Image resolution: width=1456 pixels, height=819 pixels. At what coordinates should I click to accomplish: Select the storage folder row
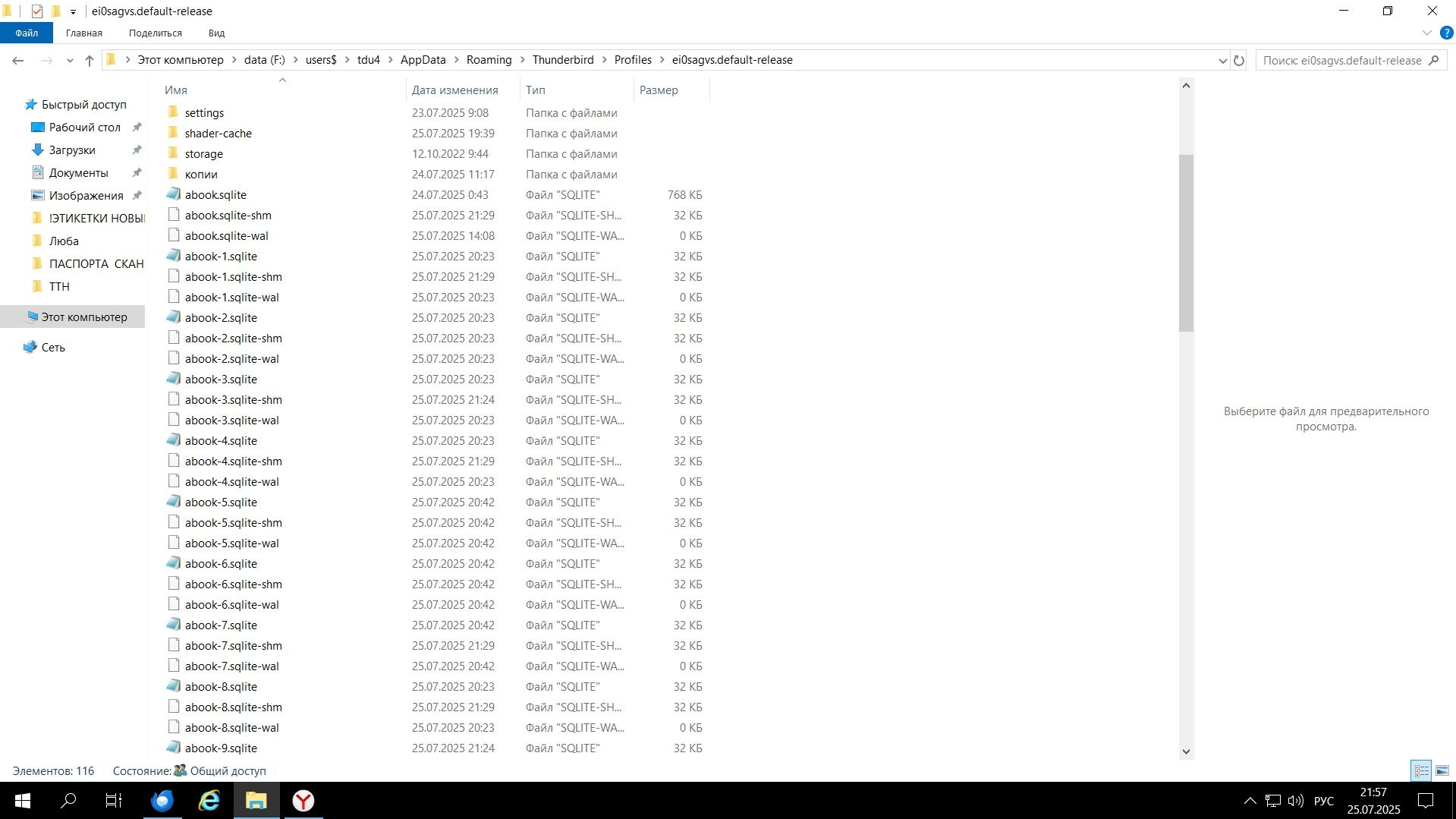pos(434,153)
